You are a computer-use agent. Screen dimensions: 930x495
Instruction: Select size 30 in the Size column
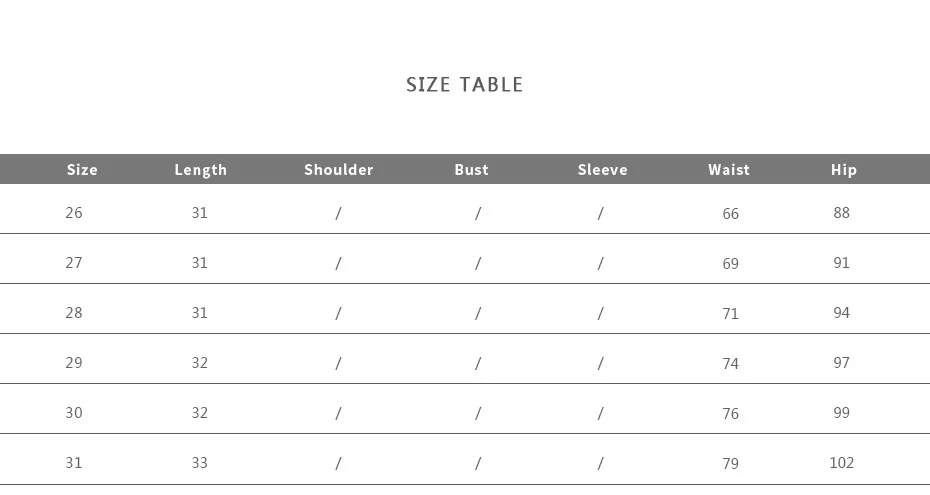[74, 413]
